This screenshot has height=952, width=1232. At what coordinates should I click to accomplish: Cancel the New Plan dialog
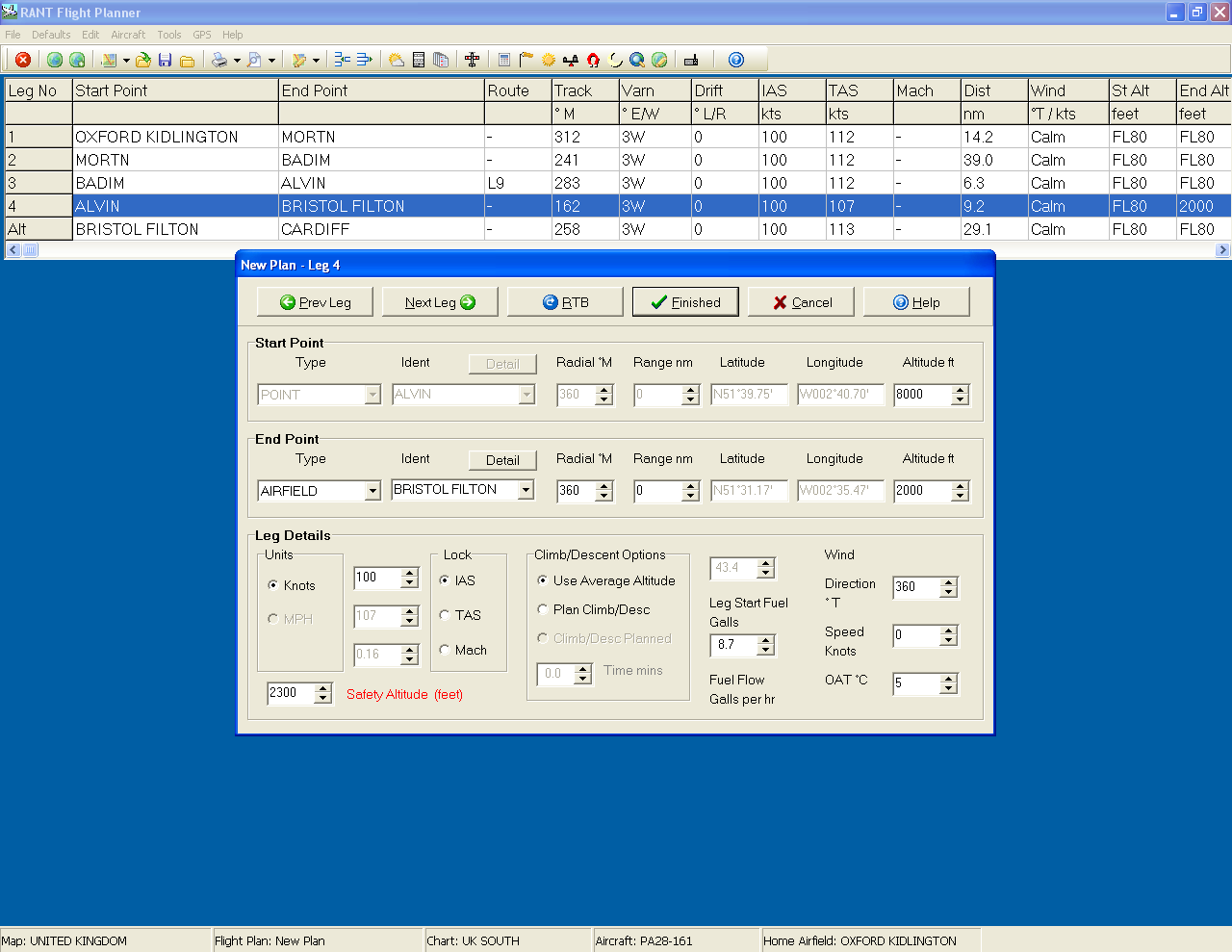click(x=801, y=302)
